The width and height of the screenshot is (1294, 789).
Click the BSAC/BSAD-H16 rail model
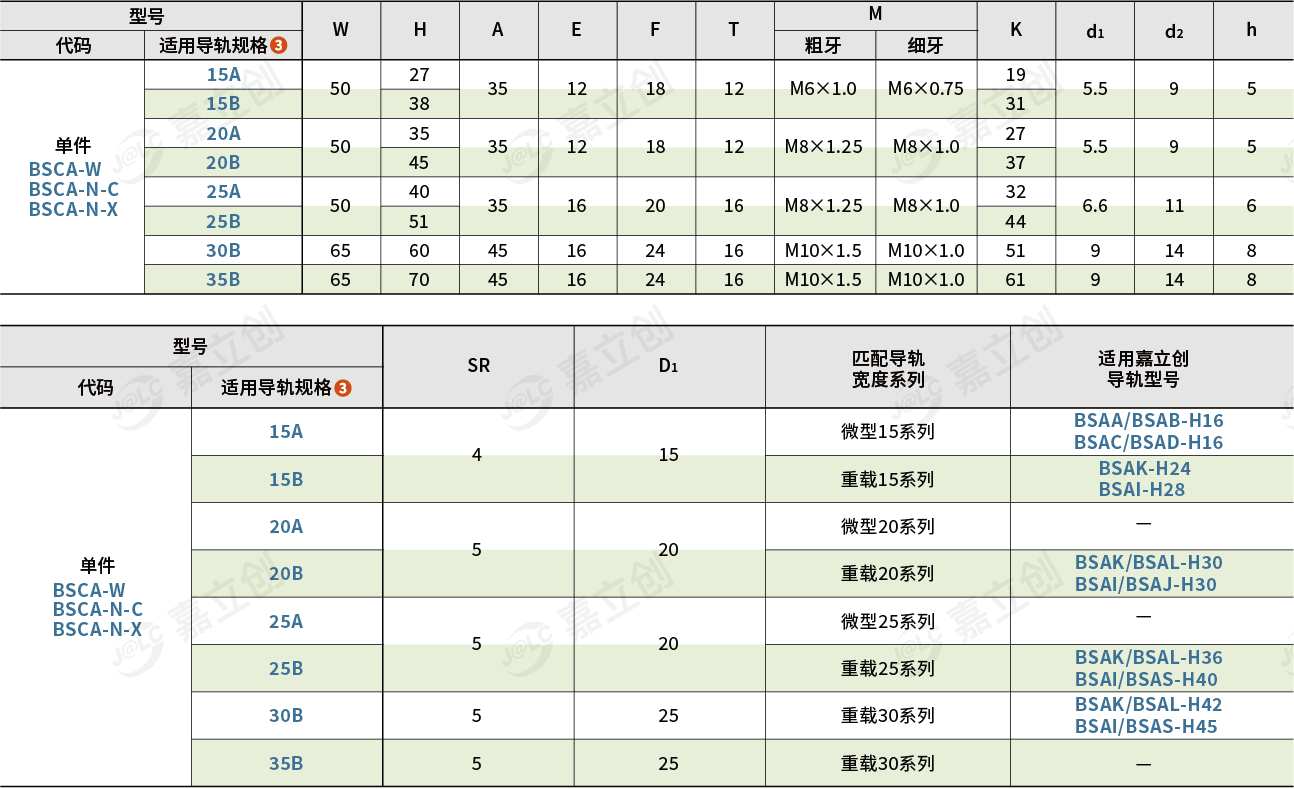1148,442
